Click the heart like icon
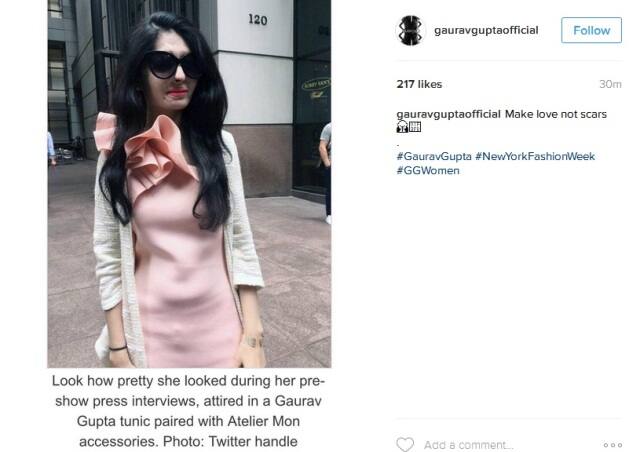Viewport: 640px width, 452px height. 405,444
